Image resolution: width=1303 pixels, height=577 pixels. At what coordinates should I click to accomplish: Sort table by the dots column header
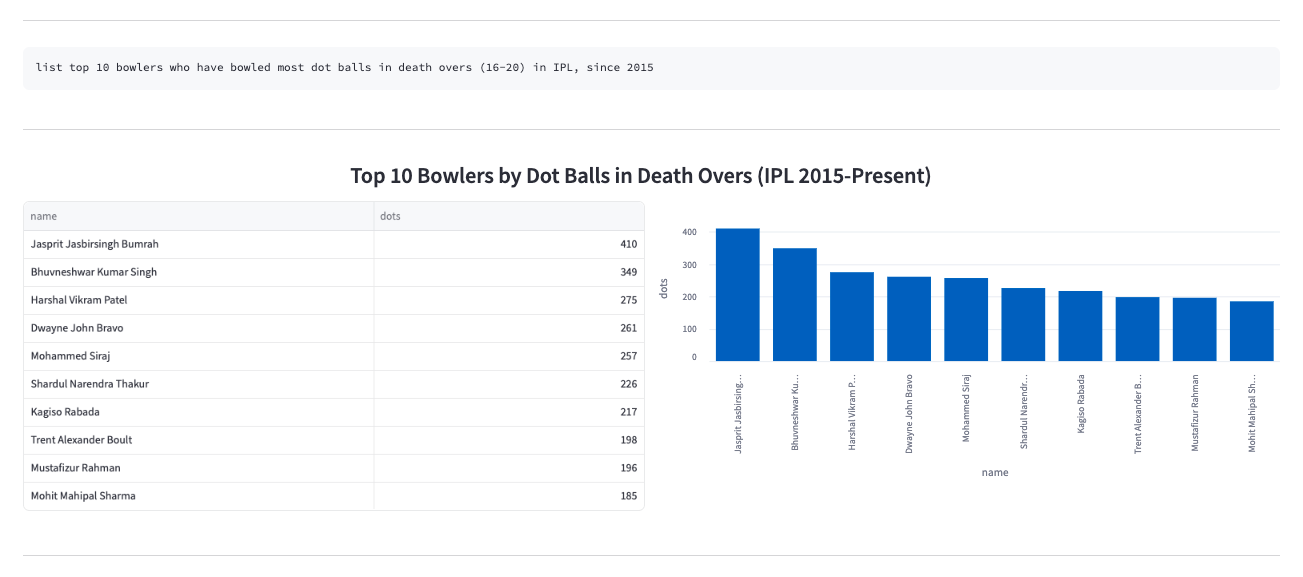(509, 216)
